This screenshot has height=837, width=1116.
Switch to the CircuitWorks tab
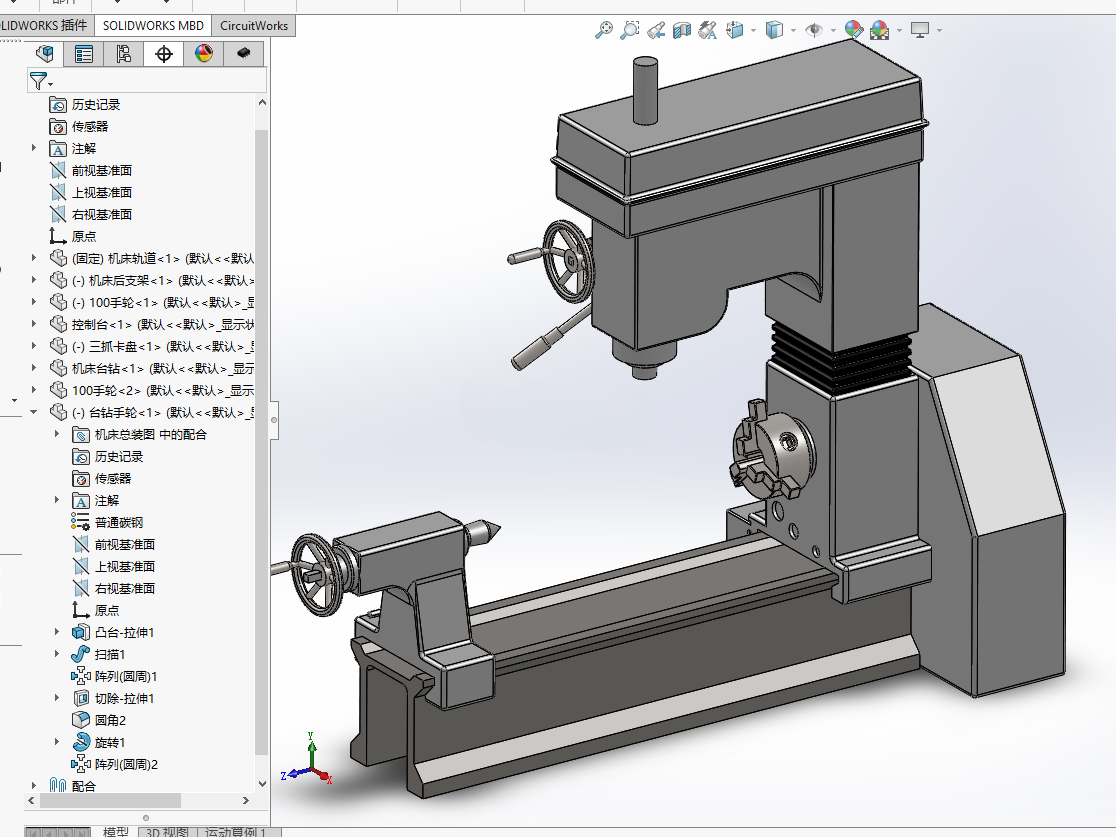tap(253, 26)
